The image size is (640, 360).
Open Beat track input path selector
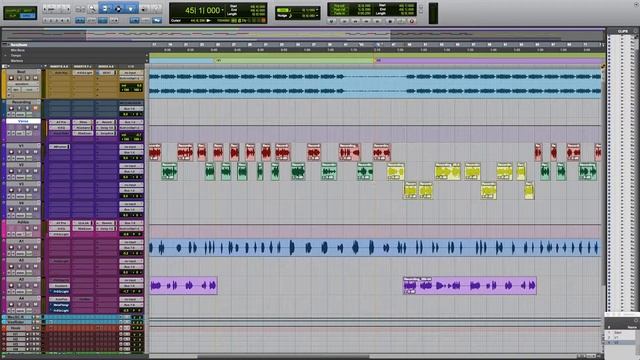tap(131, 73)
